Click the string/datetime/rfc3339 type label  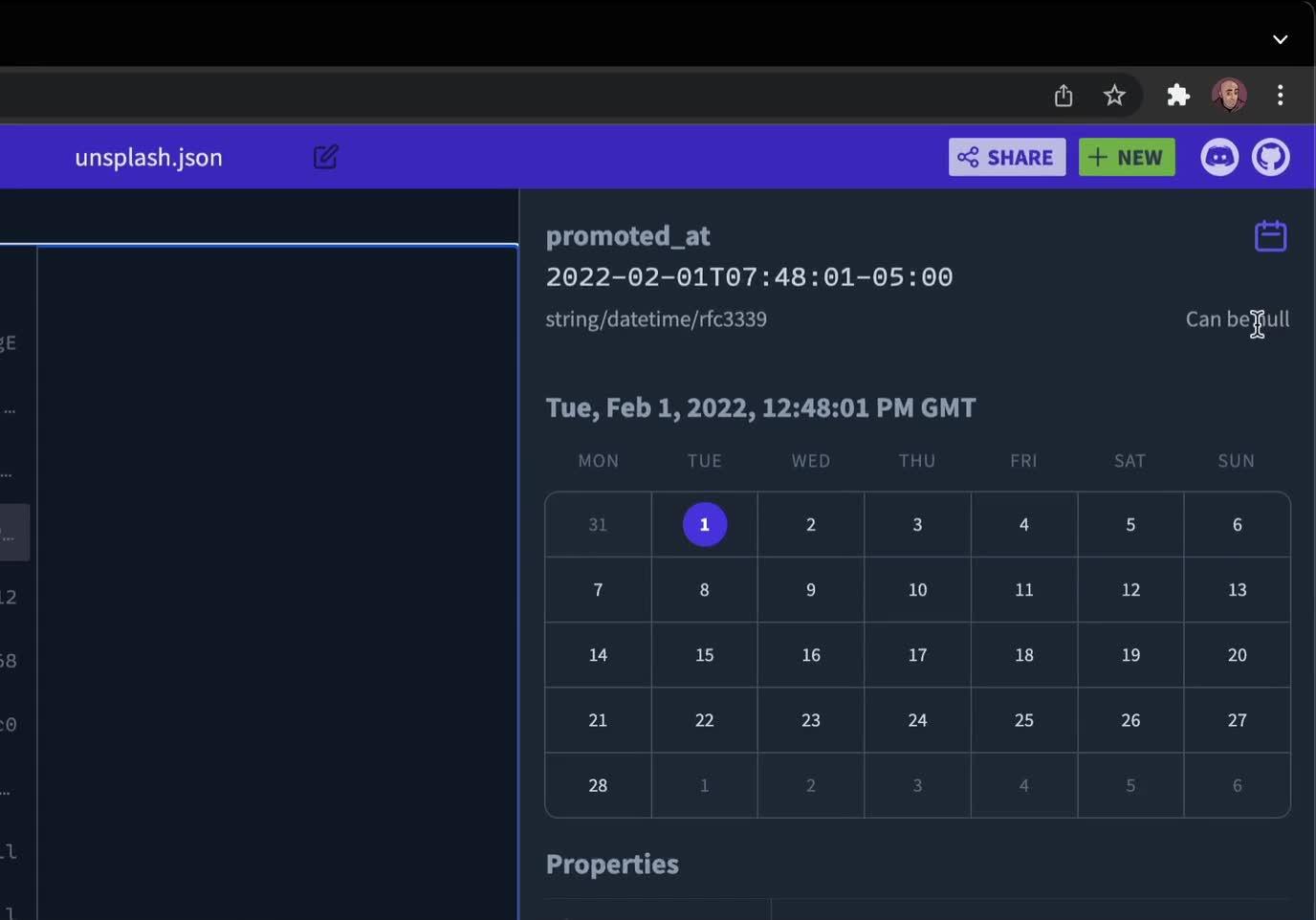(x=656, y=318)
